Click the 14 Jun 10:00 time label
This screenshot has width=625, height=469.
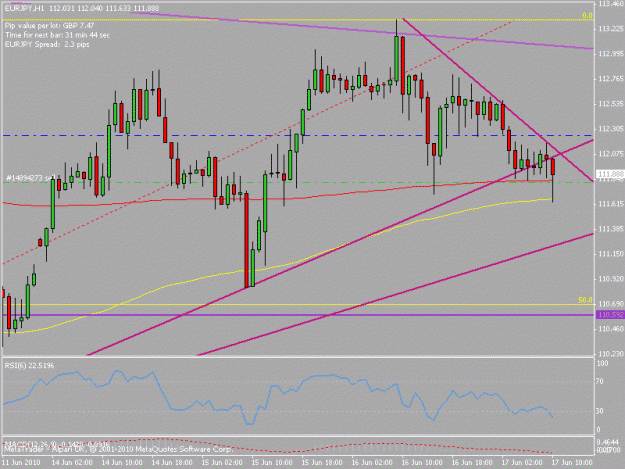click(122, 463)
